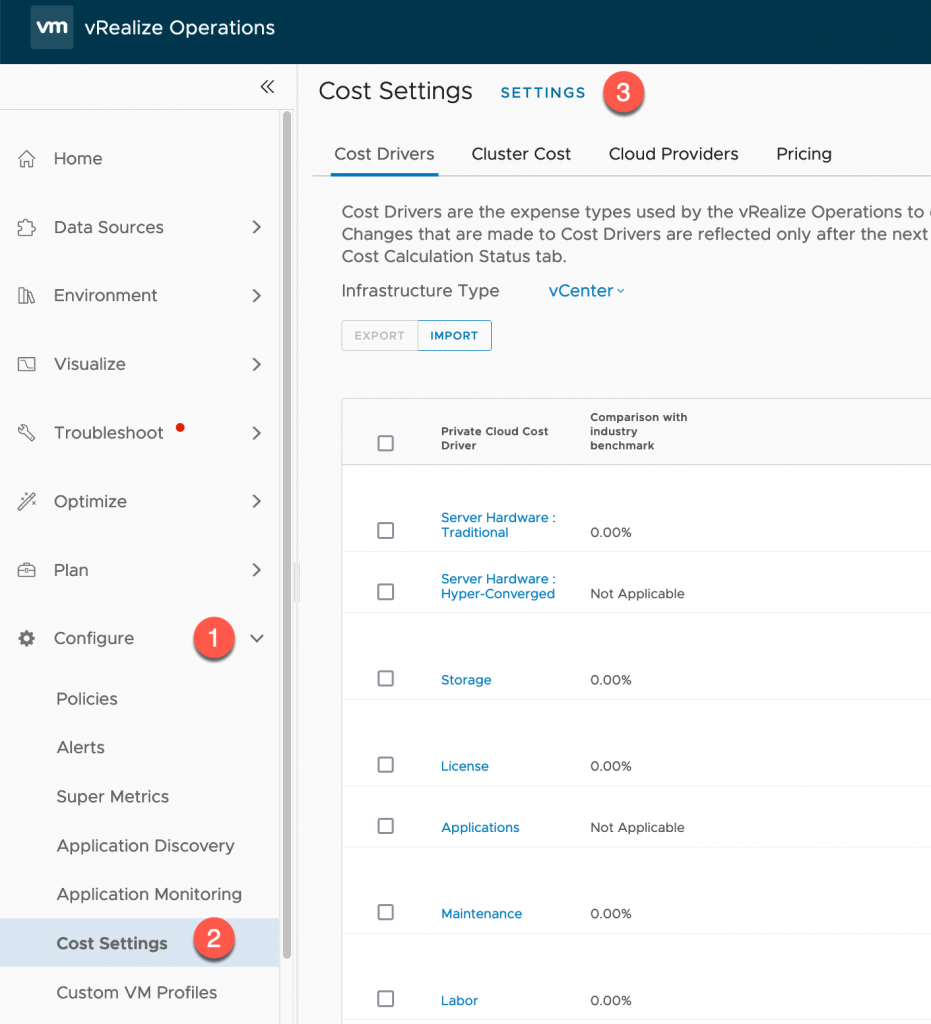Collapse the Configure section chevron
Screen dimensions: 931x1024
click(x=258, y=638)
